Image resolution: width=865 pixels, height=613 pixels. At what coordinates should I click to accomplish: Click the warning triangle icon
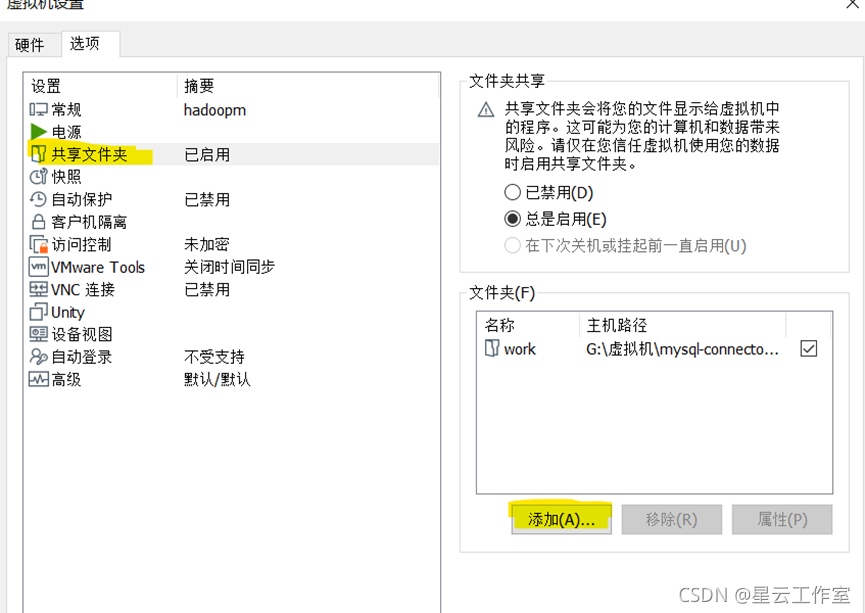pyautogui.click(x=485, y=110)
